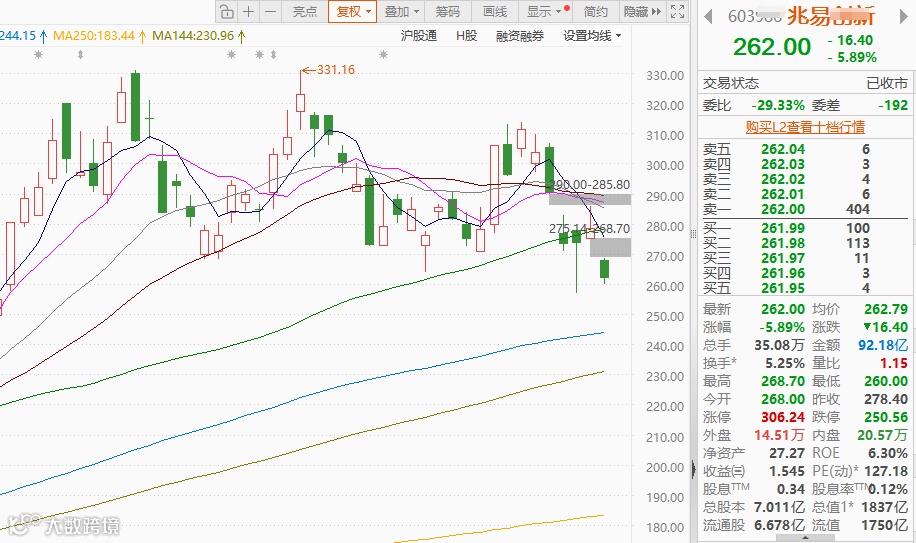Click 卖二 price 262.01
Screen dimensions: 916x543
[x=783, y=194]
